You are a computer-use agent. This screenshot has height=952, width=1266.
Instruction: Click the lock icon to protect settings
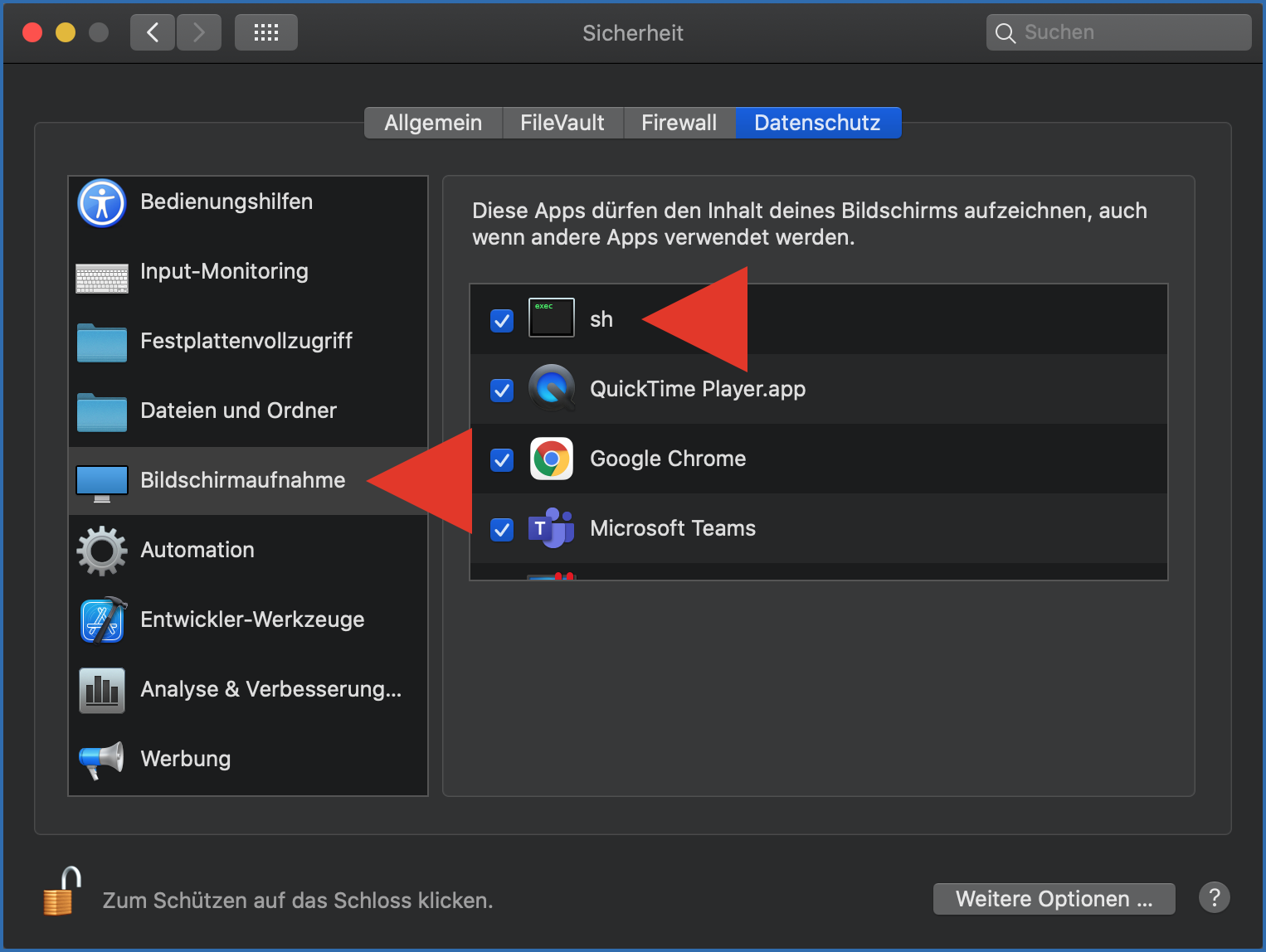click(62, 892)
